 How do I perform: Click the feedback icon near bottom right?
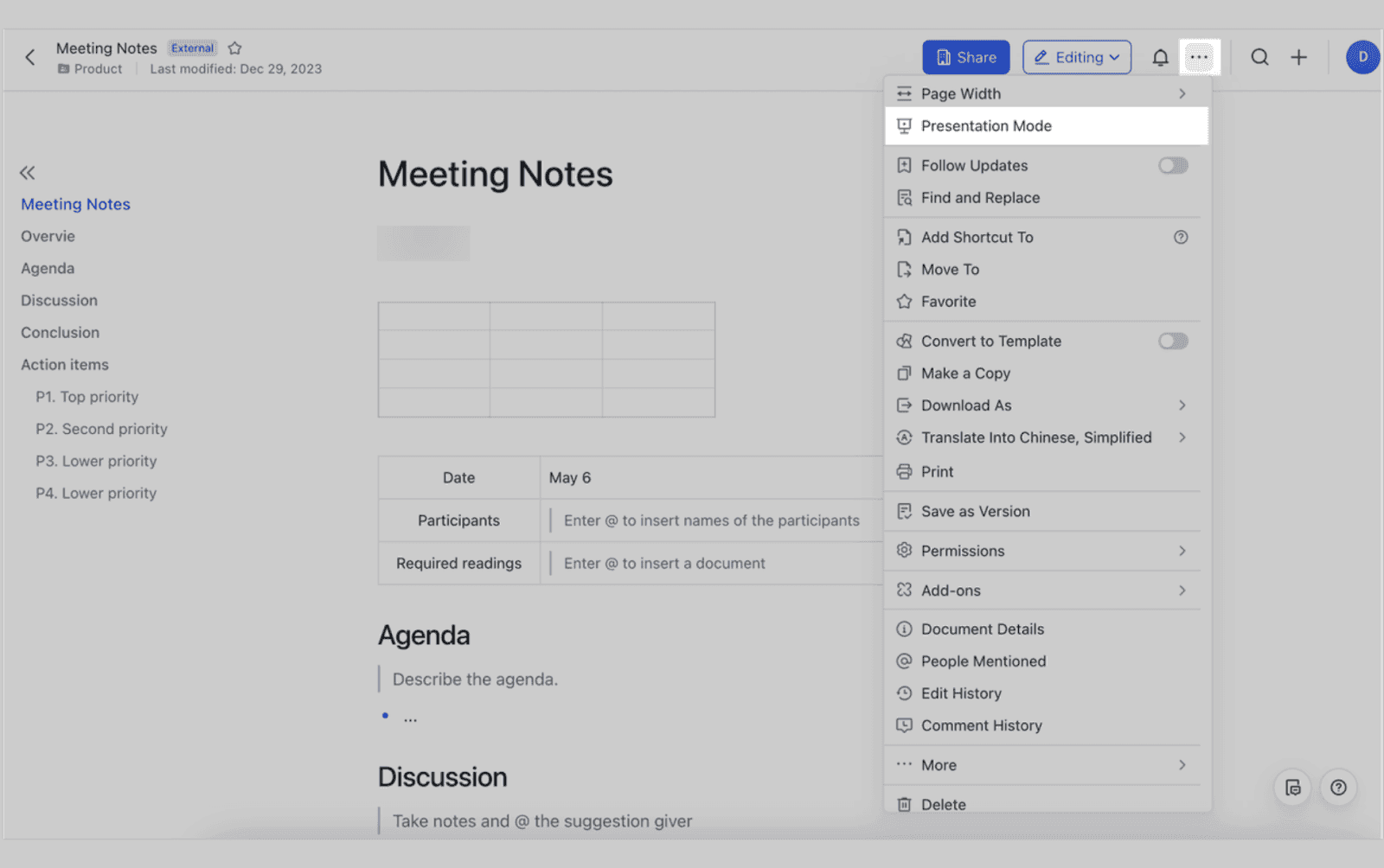pos(1292,788)
